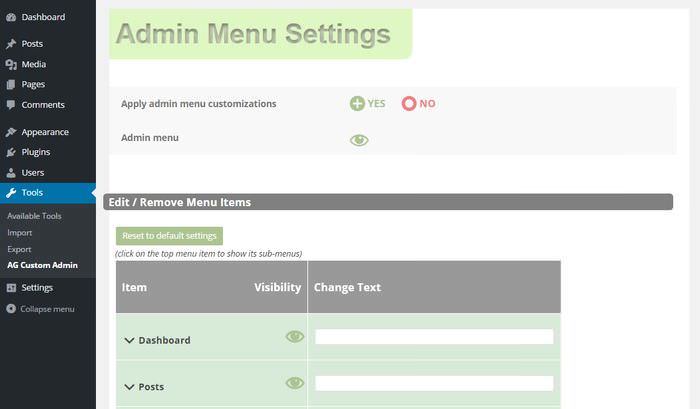
Task: Select NO for applying admin menu customizations
Action: pyautogui.click(x=418, y=104)
